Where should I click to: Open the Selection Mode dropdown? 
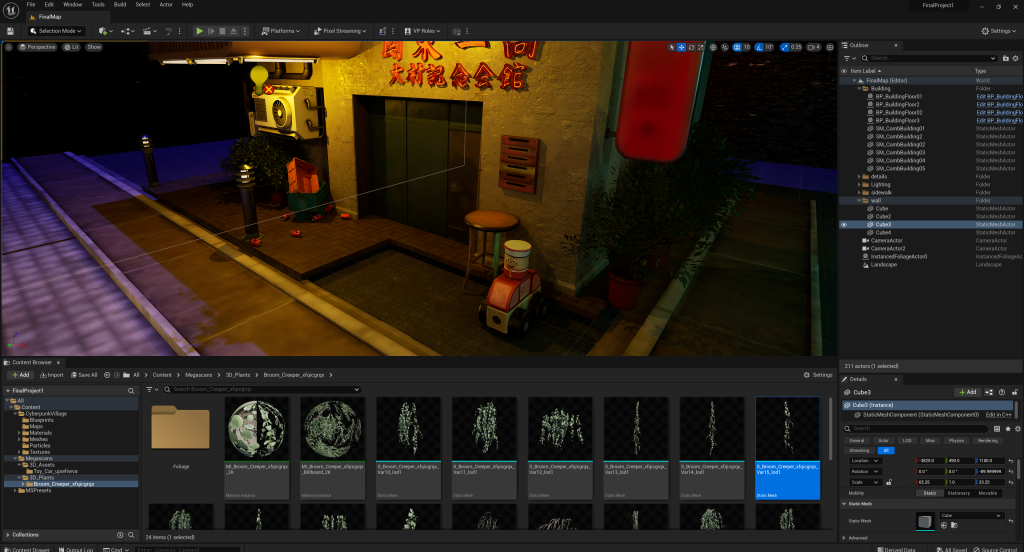pos(56,31)
